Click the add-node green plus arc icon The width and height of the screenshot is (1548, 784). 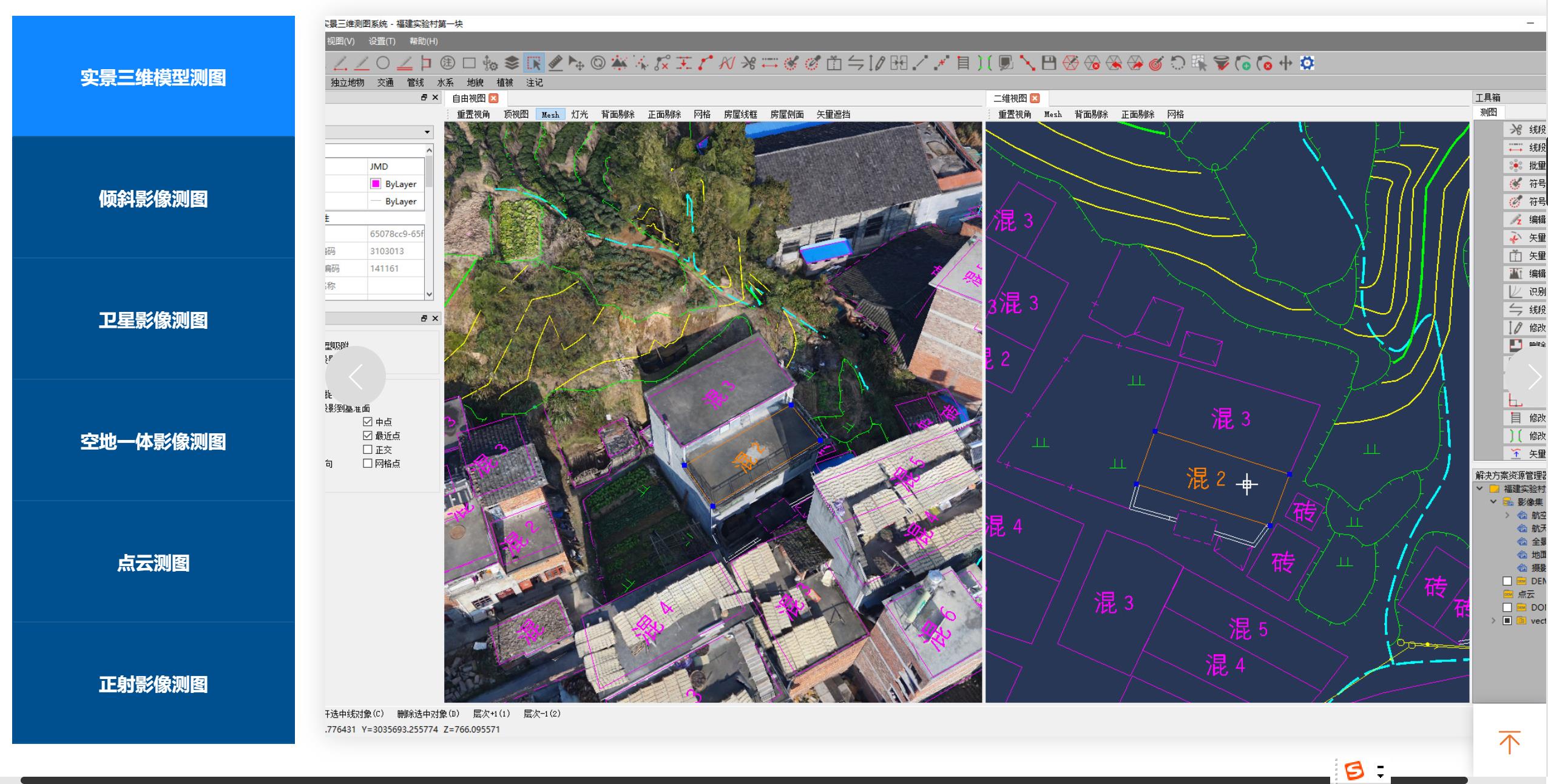1243,63
